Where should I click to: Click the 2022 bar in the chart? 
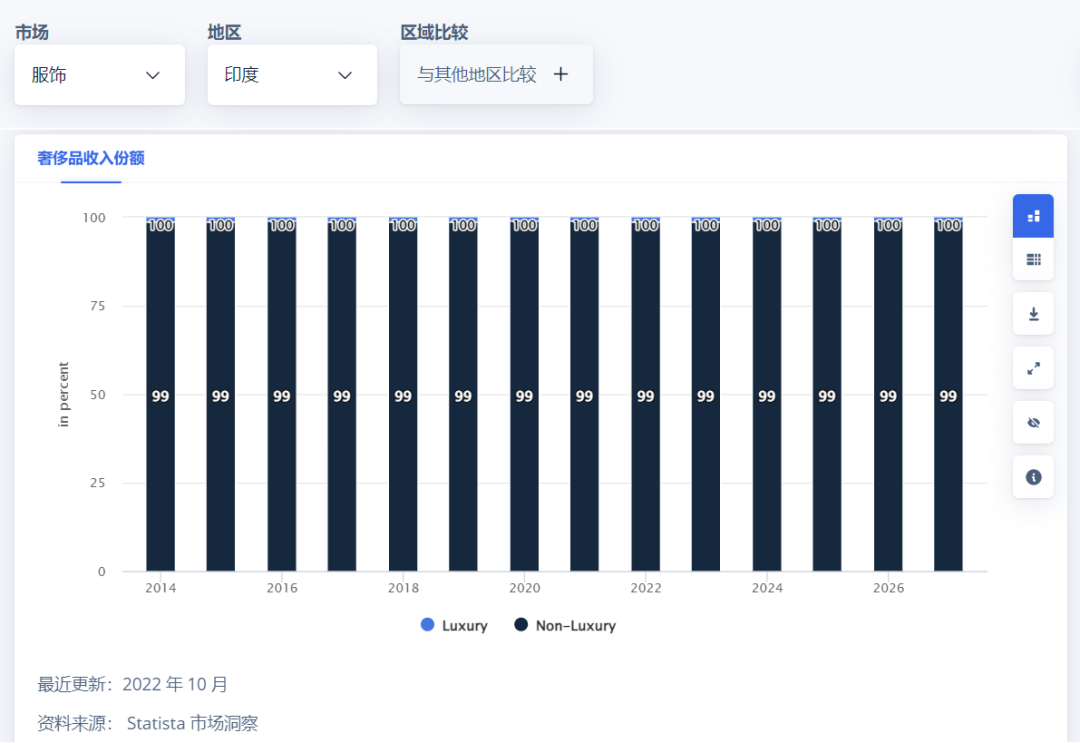click(645, 395)
